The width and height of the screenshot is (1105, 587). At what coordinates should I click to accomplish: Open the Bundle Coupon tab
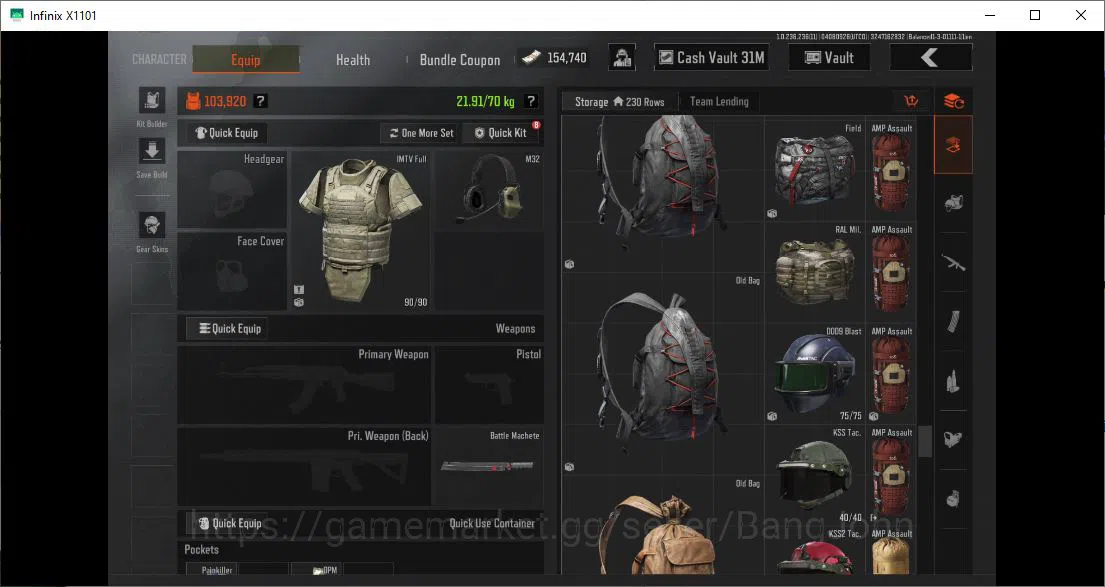(460, 60)
